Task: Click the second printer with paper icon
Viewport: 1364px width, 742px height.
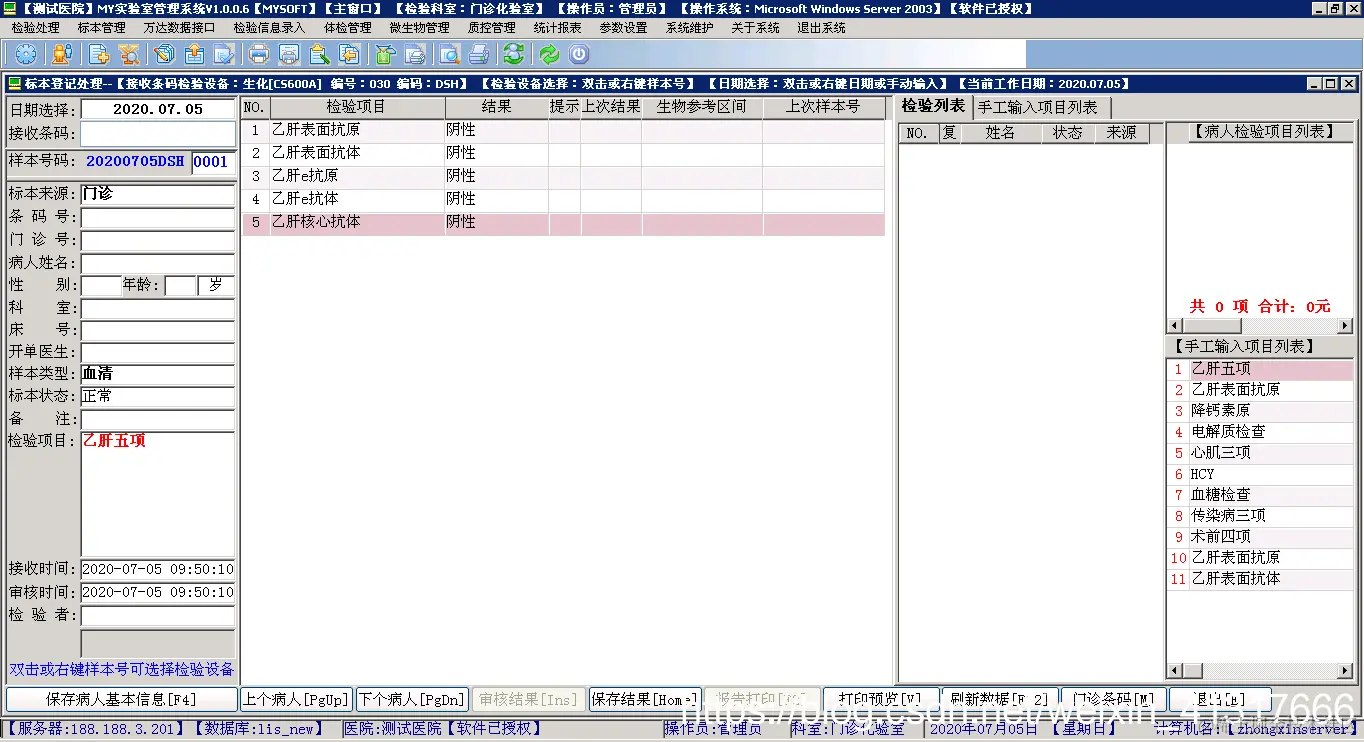Action: [x=289, y=54]
